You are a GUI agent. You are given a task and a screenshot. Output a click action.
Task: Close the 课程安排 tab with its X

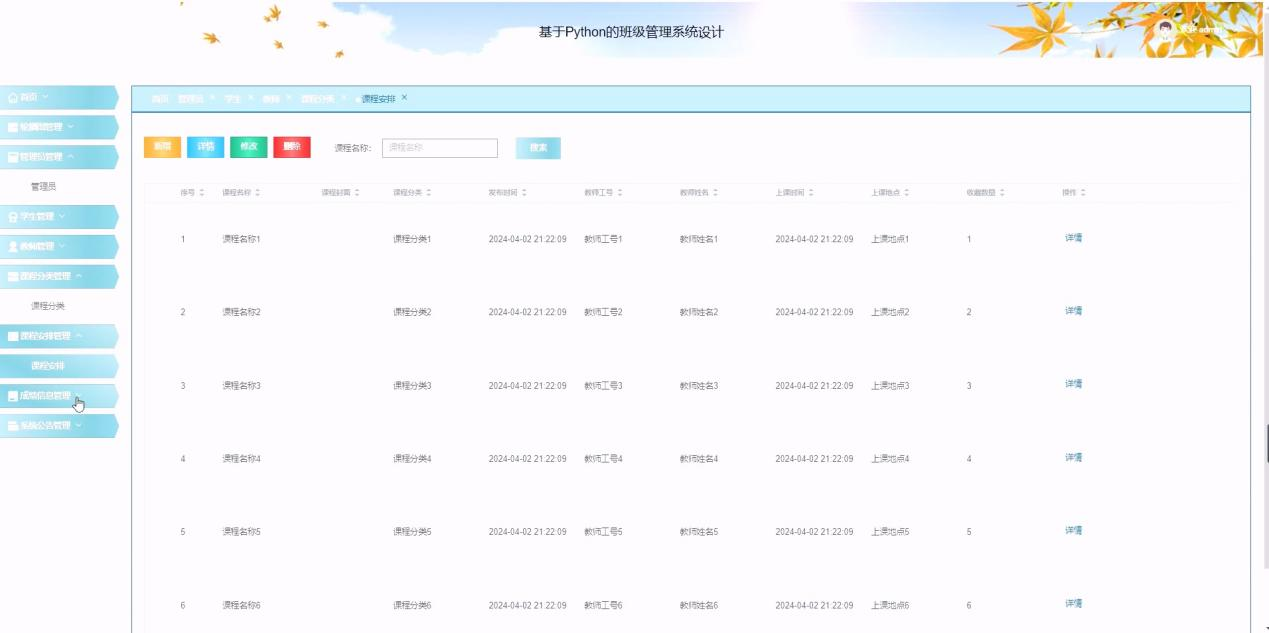(404, 98)
